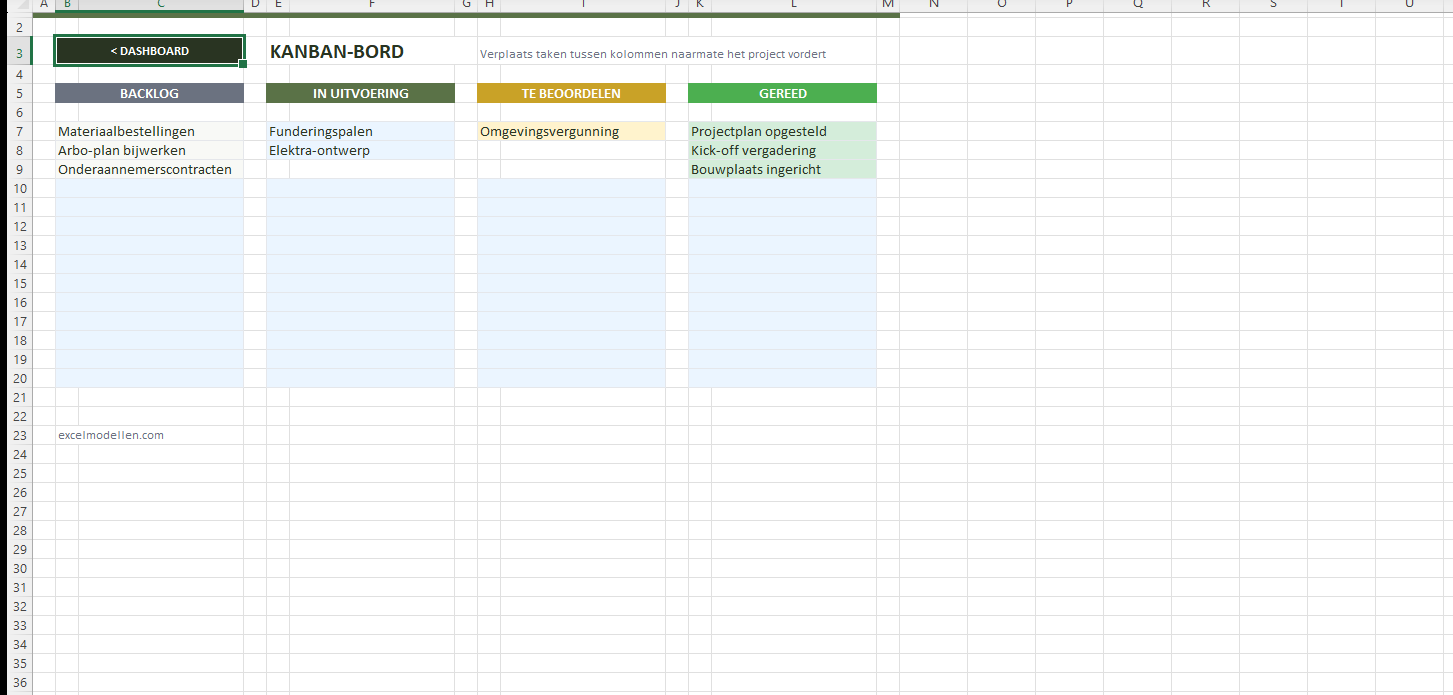Click the Funderingspalen task cell
This screenshot has height=695, width=1453.
pyautogui.click(x=321, y=131)
